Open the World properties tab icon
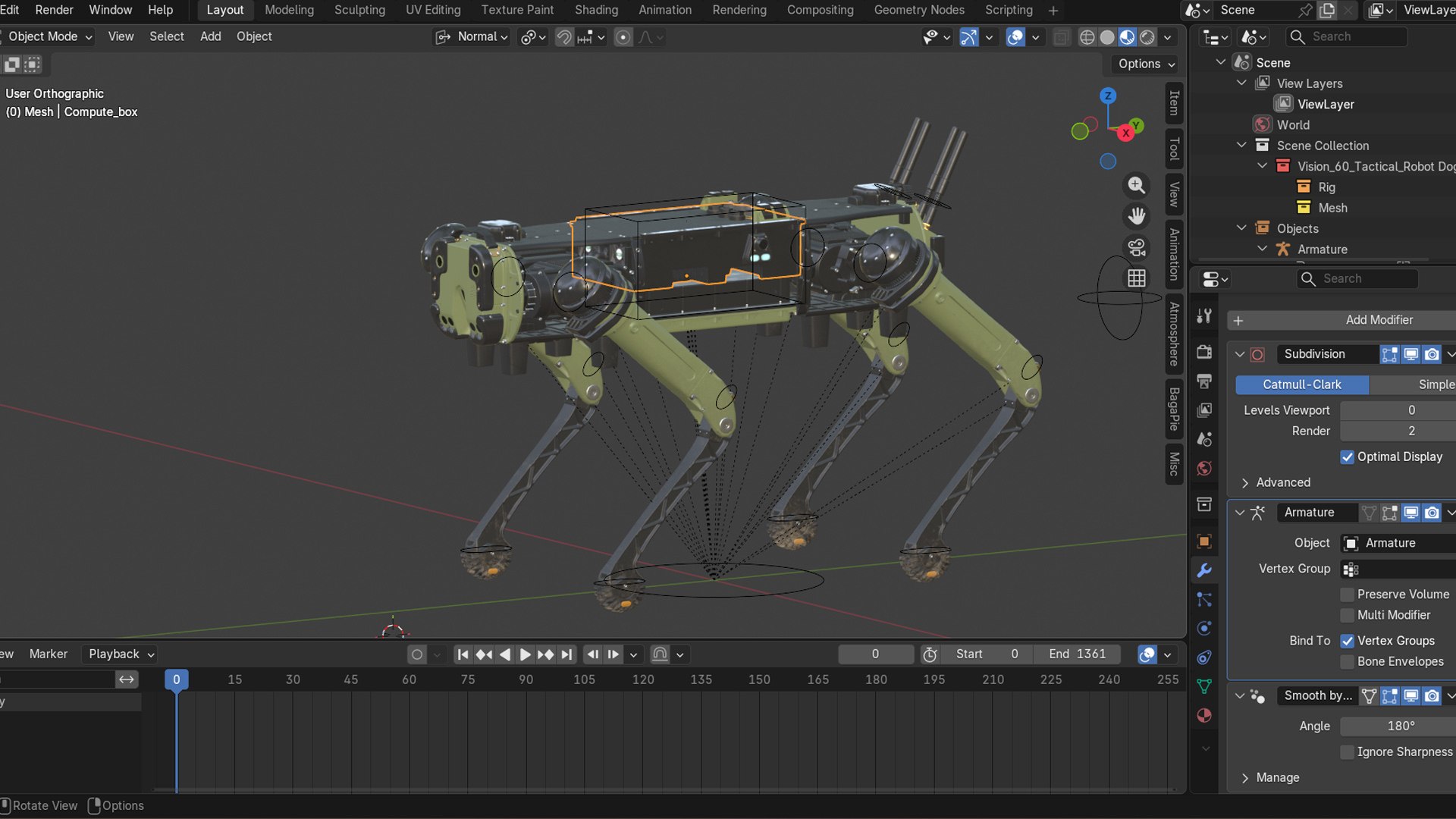The width and height of the screenshot is (1456, 819). click(1204, 468)
